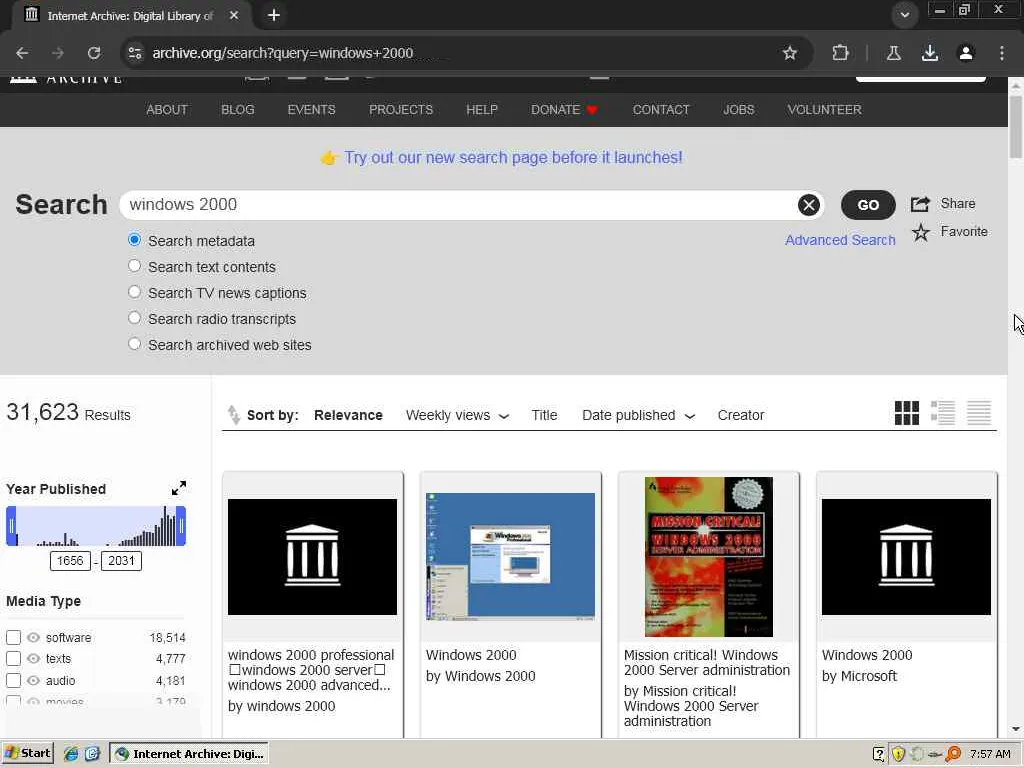The width and height of the screenshot is (1024, 768).
Task: Sort results by Title
Action: (544, 415)
